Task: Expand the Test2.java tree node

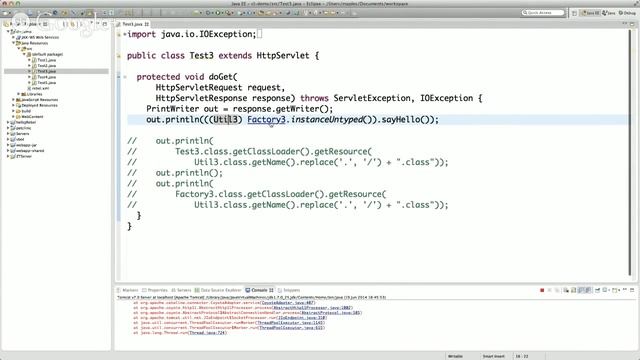Action: tap(29, 66)
